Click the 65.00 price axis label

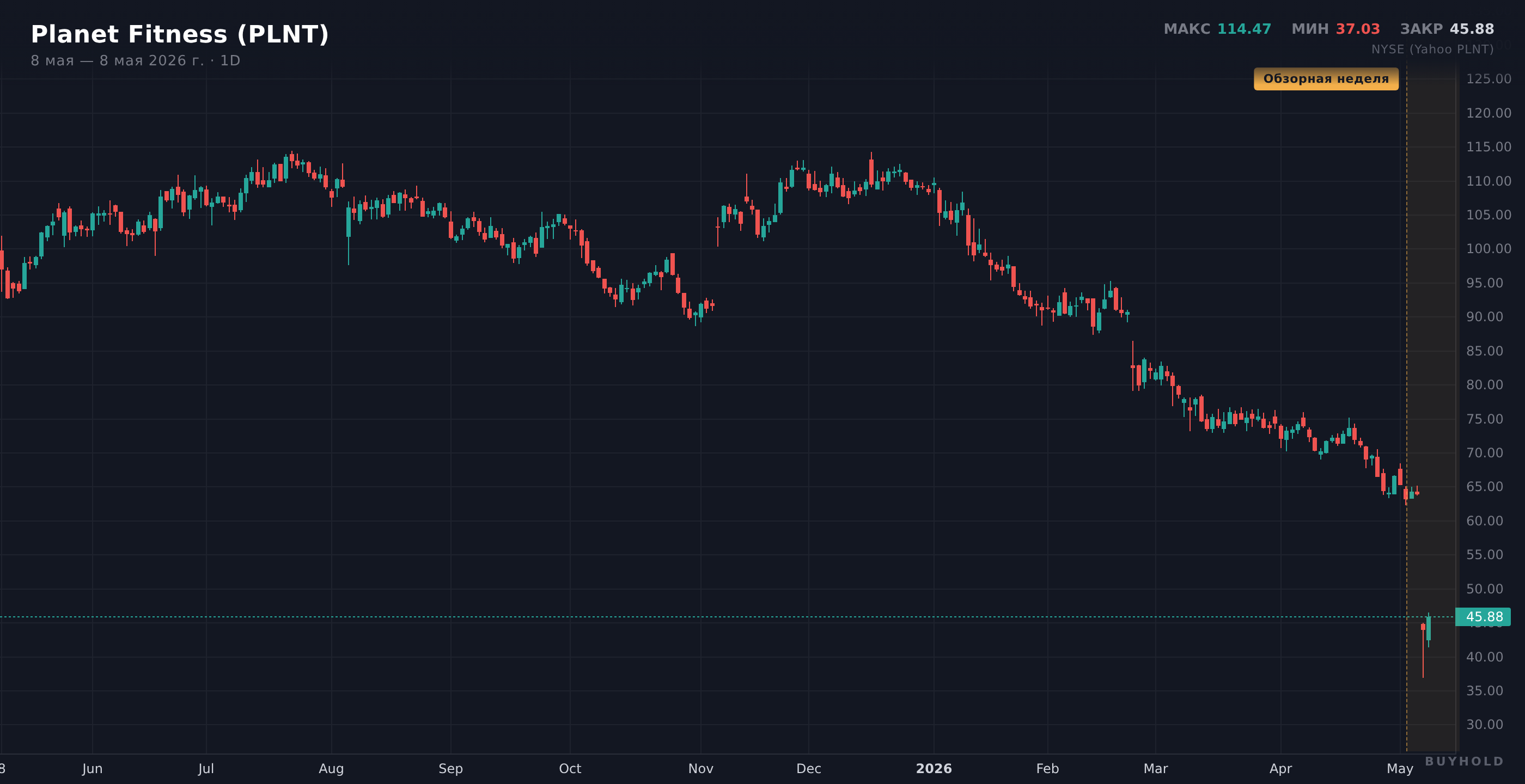1484,486
